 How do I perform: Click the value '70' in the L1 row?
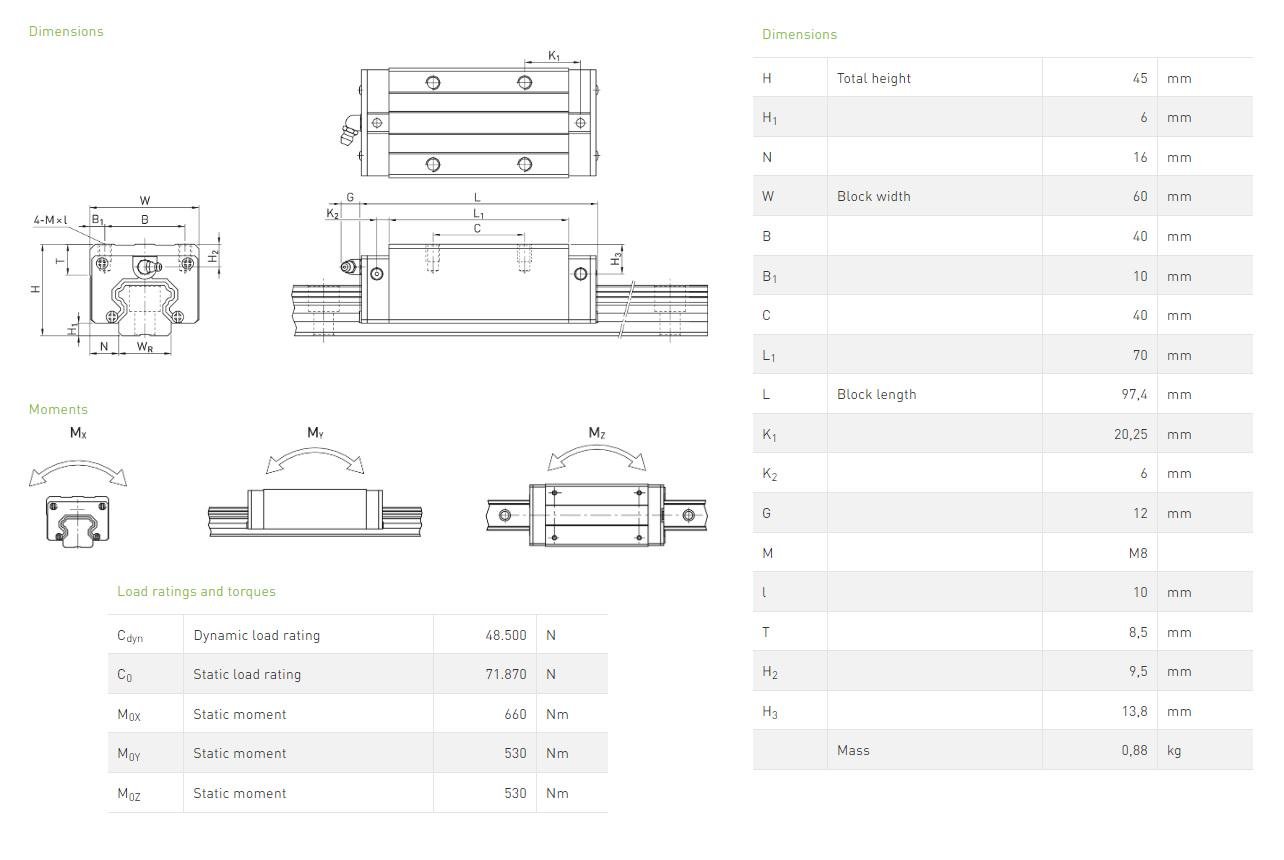pyautogui.click(x=1140, y=355)
